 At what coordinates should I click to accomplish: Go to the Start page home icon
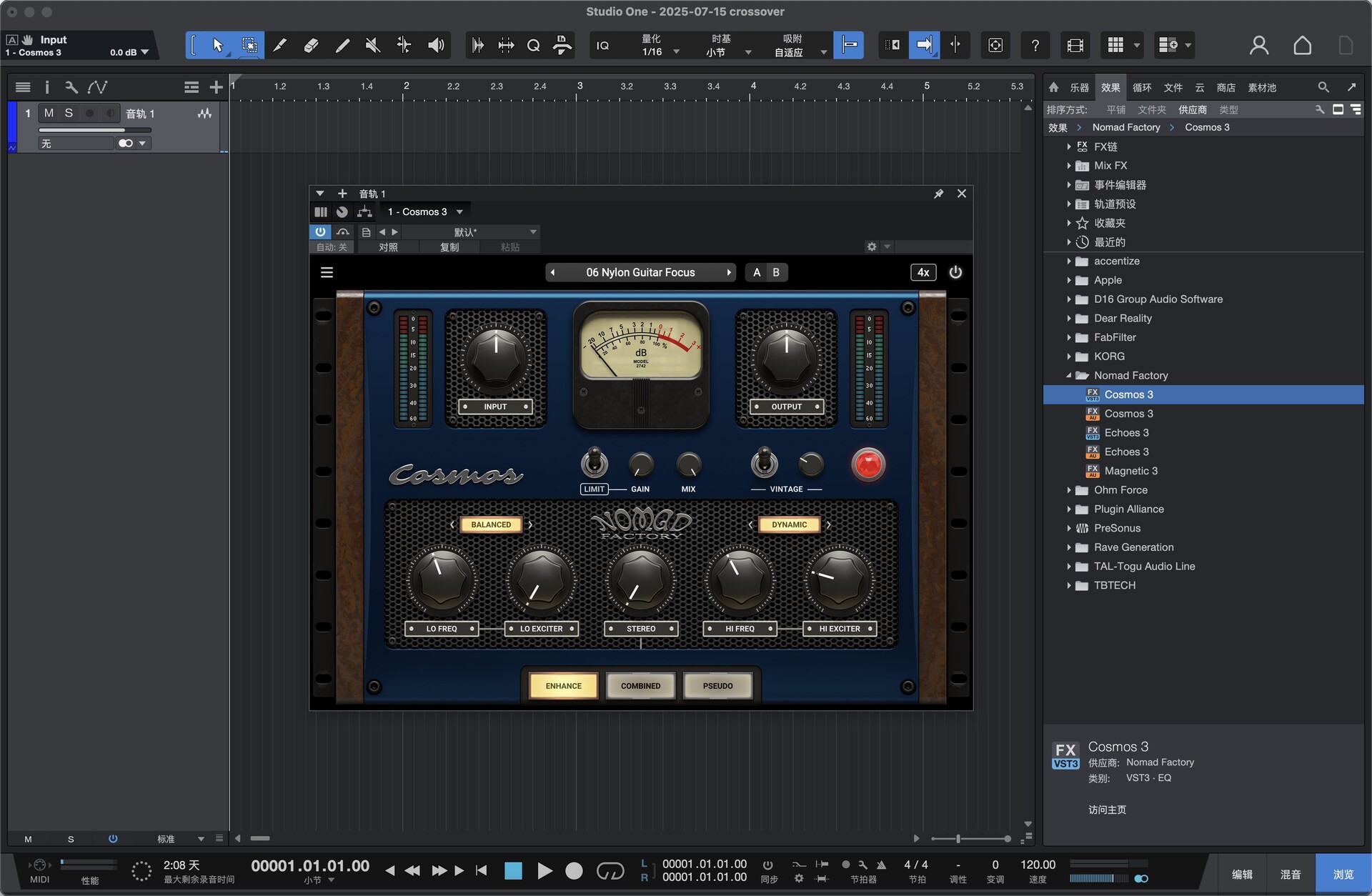tap(1302, 46)
